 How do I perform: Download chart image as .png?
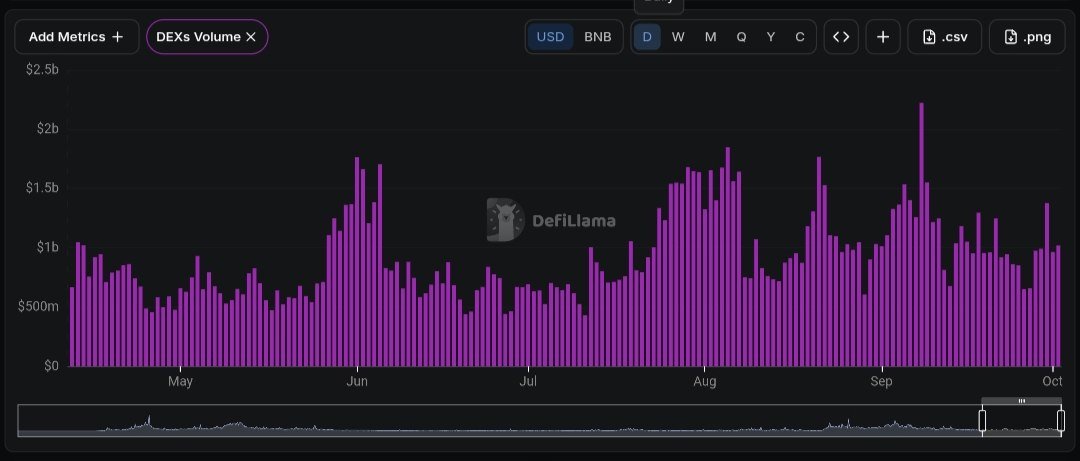tap(1027, 37)
